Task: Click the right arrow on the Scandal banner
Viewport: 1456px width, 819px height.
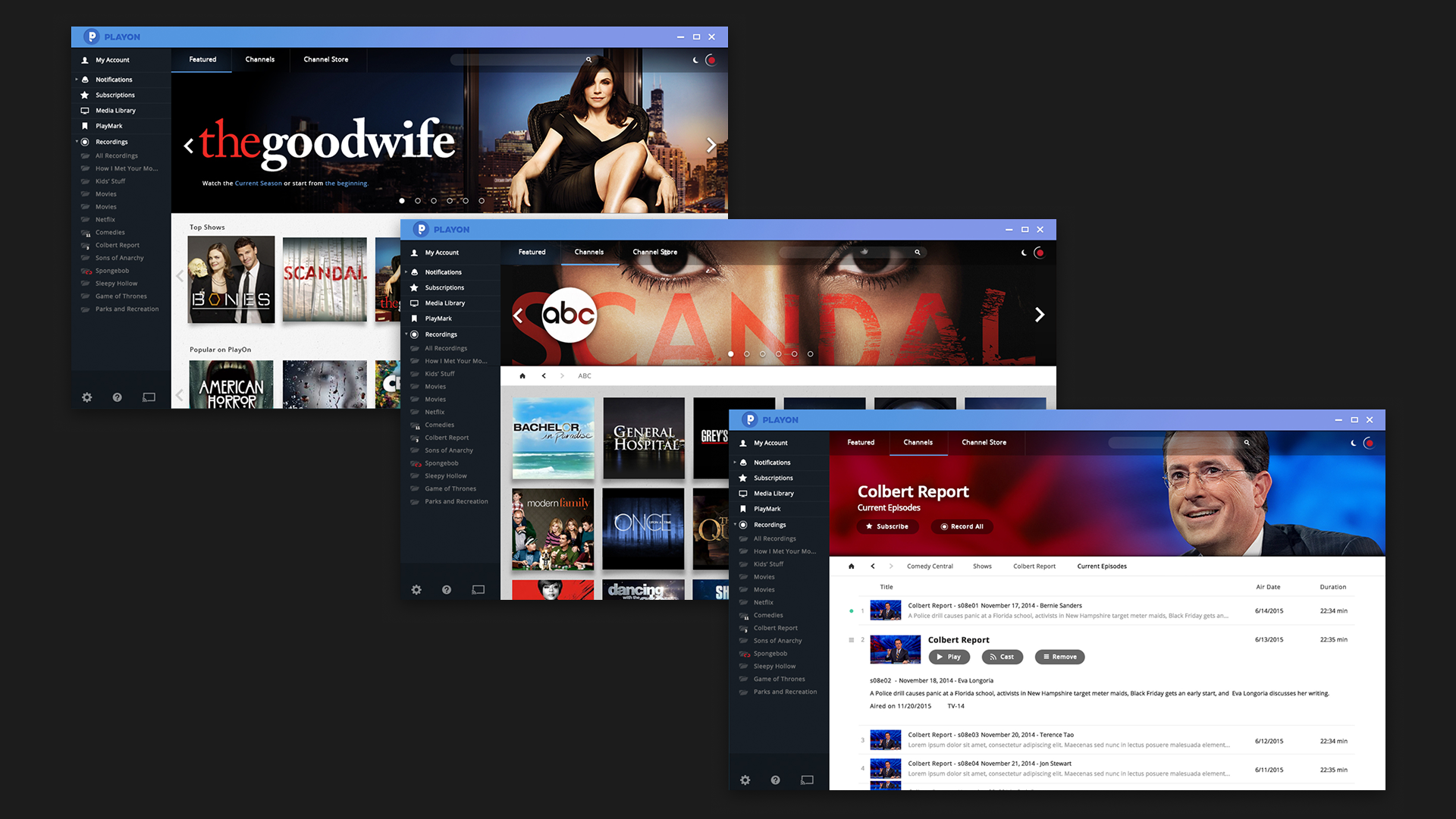Action: [1040, 315]
